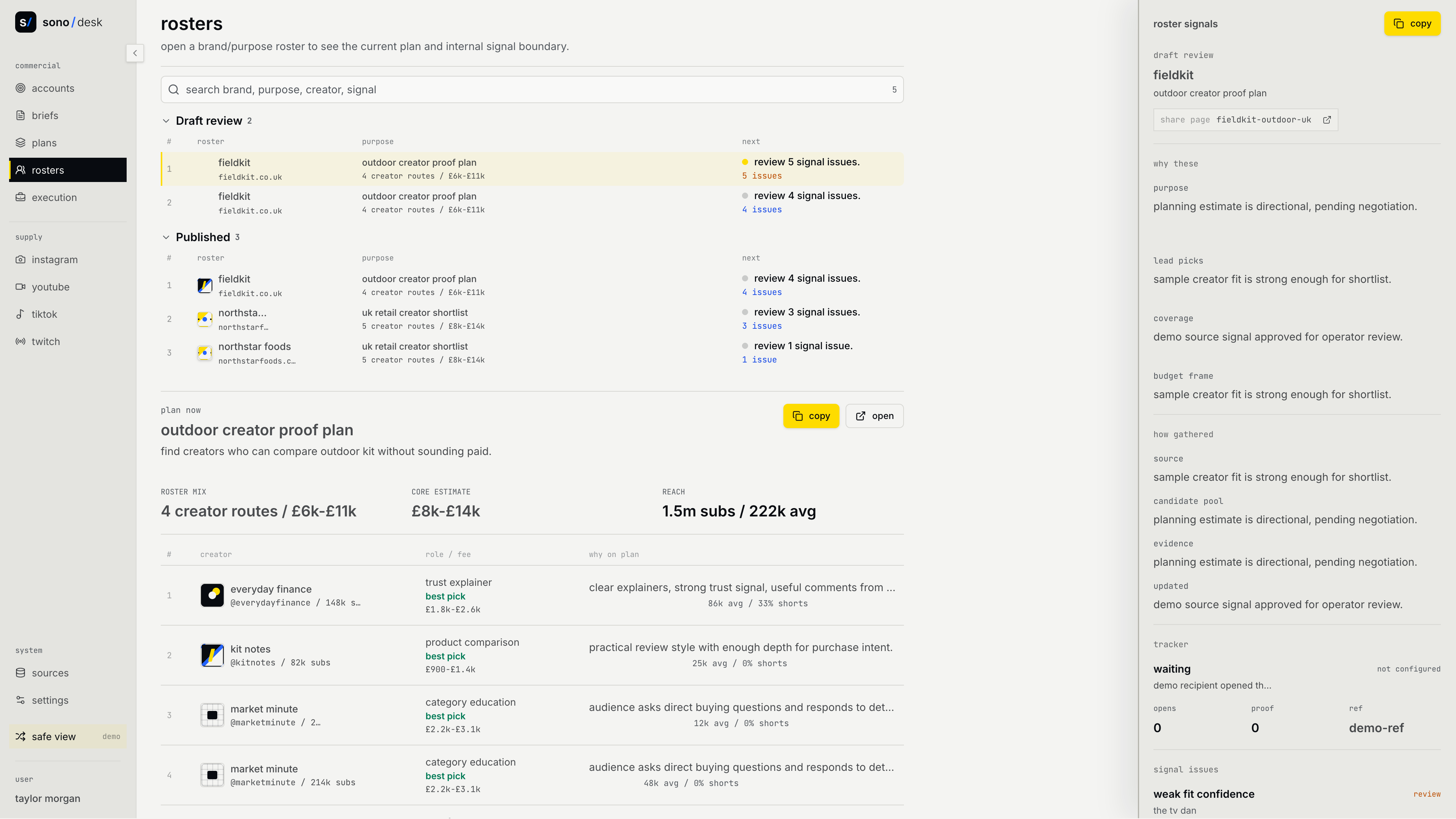
Task: Click market minute avatar in row 3
Action: [x=212, y=715]
